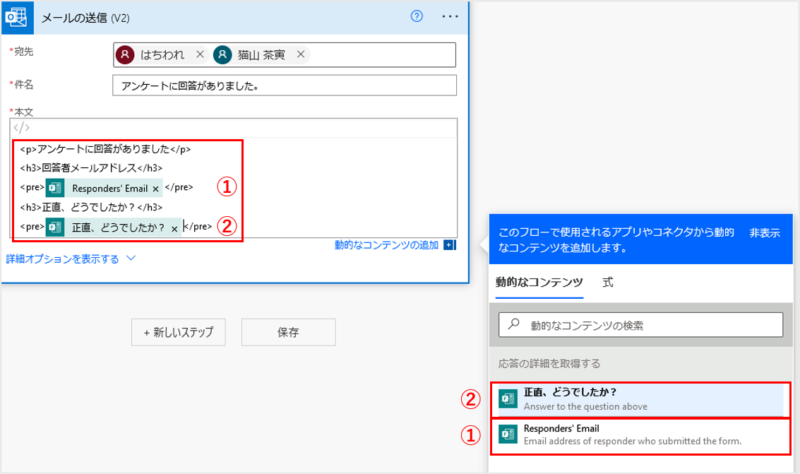The image size is (800, 474).
Task: Toggle the code view </> icon
Action: tap(22, 128)
